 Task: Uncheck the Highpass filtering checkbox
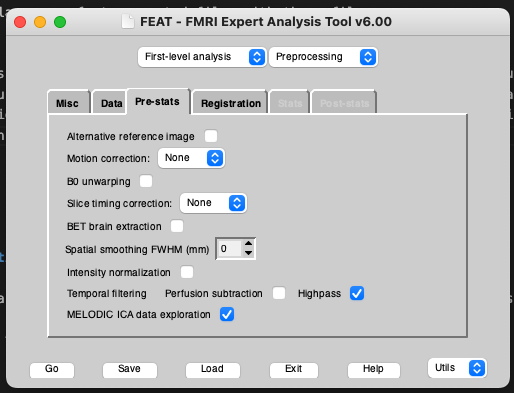357,293
